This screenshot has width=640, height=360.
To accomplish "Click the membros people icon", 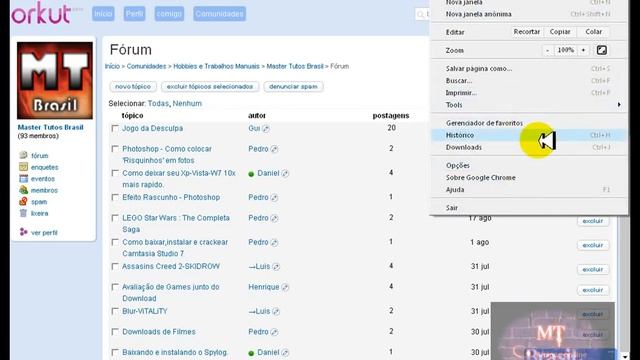I will 23,190.
